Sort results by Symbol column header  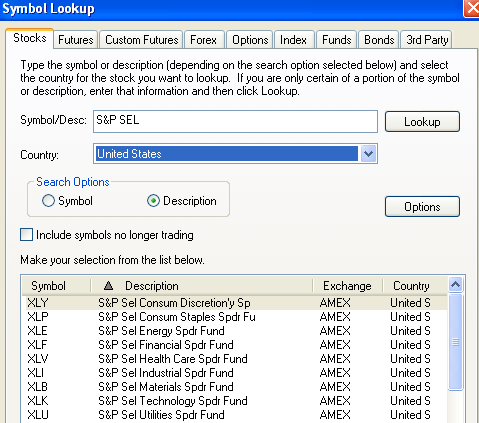click(x=57, y=286)
